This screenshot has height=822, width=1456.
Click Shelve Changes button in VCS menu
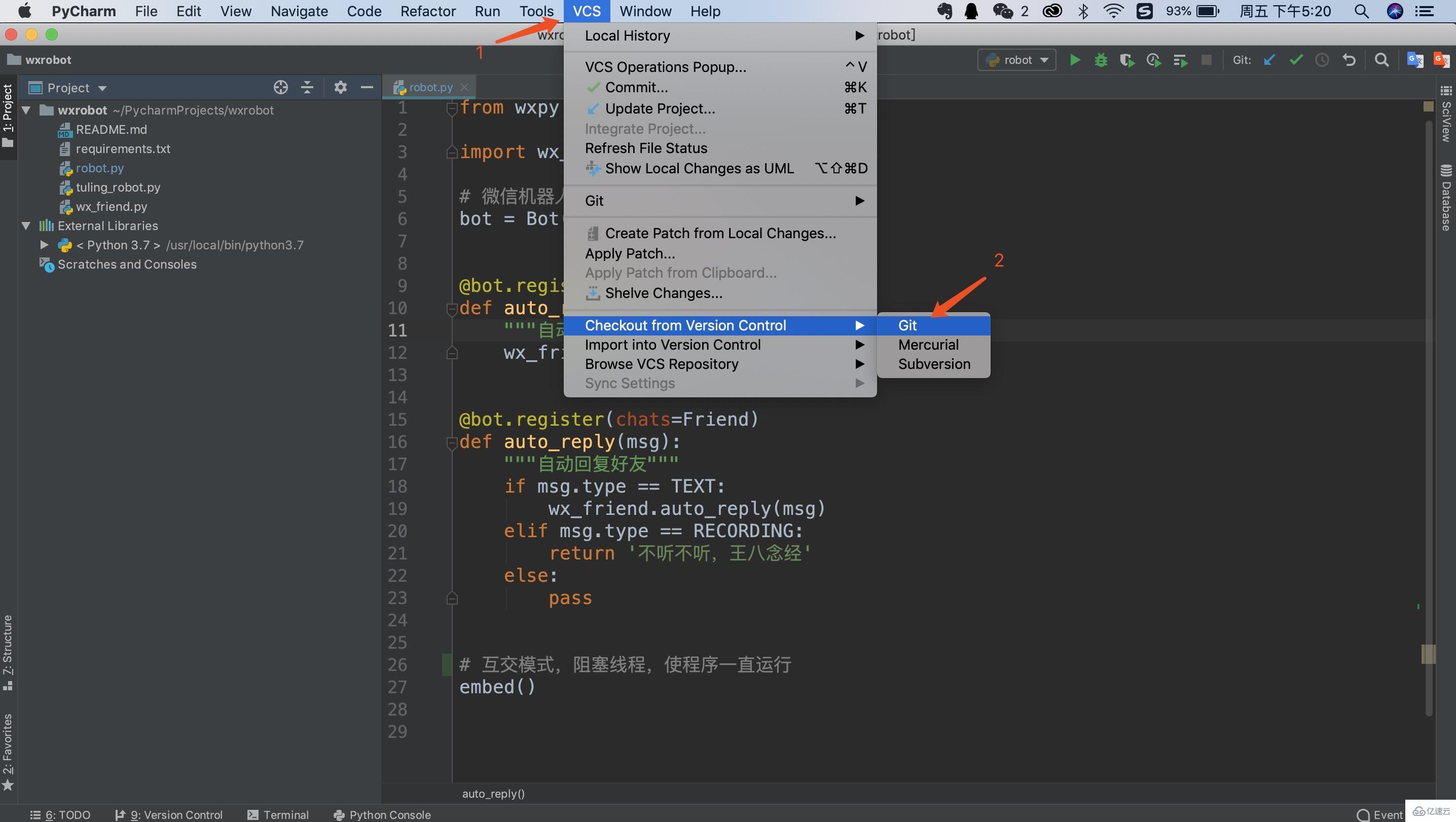[x=664, y=294]
